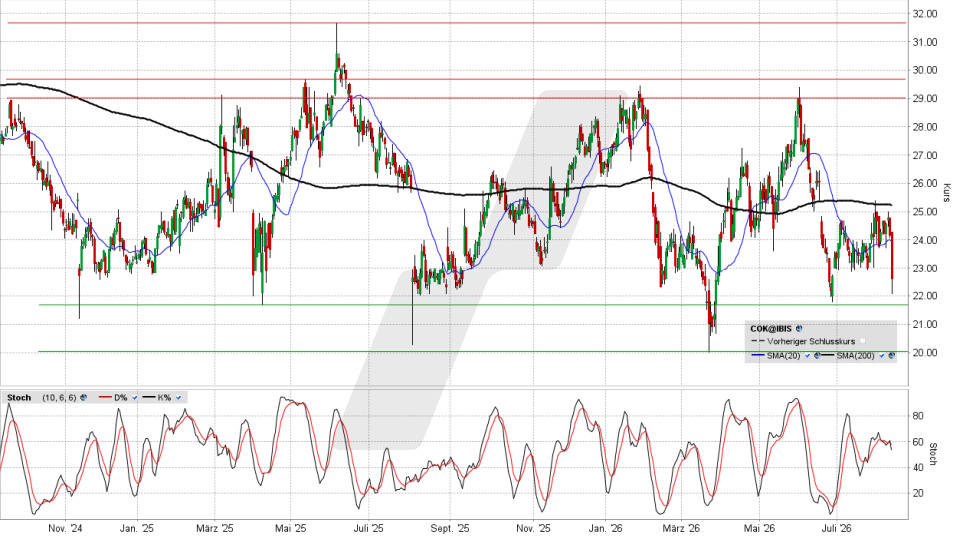Click the 25.00 price axis label
Viewport: 960px width, 540px height.
(924, 212)
